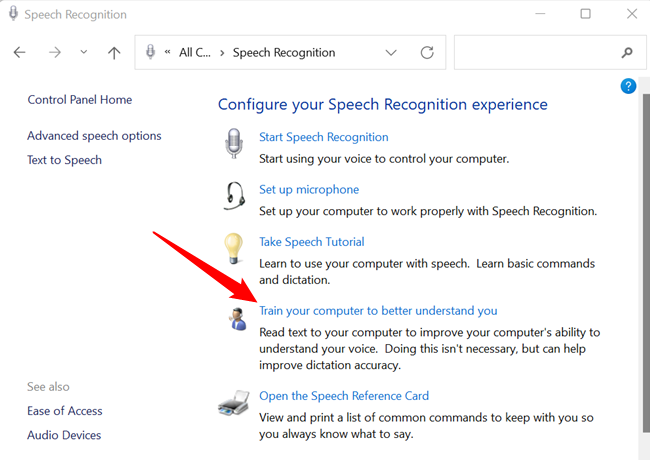The height and width of the screenshot is (460, 650).
Task: Click the search magnifier icon
Action: tap(627, 53)
